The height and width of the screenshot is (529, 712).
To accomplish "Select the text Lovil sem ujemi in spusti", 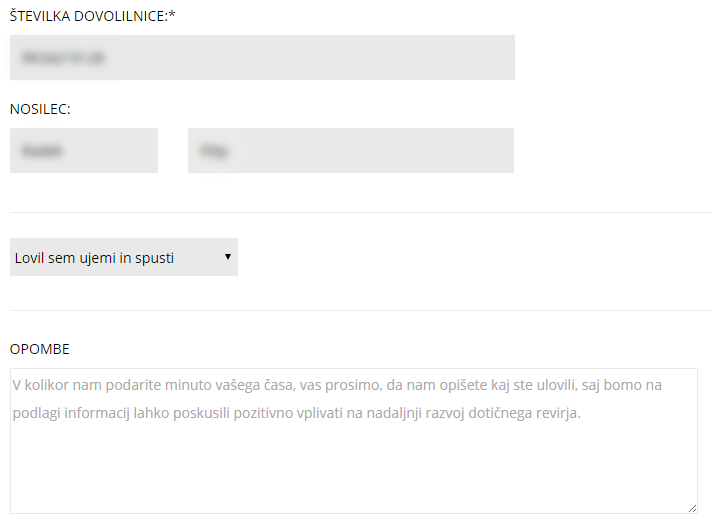I will [94, 258].
